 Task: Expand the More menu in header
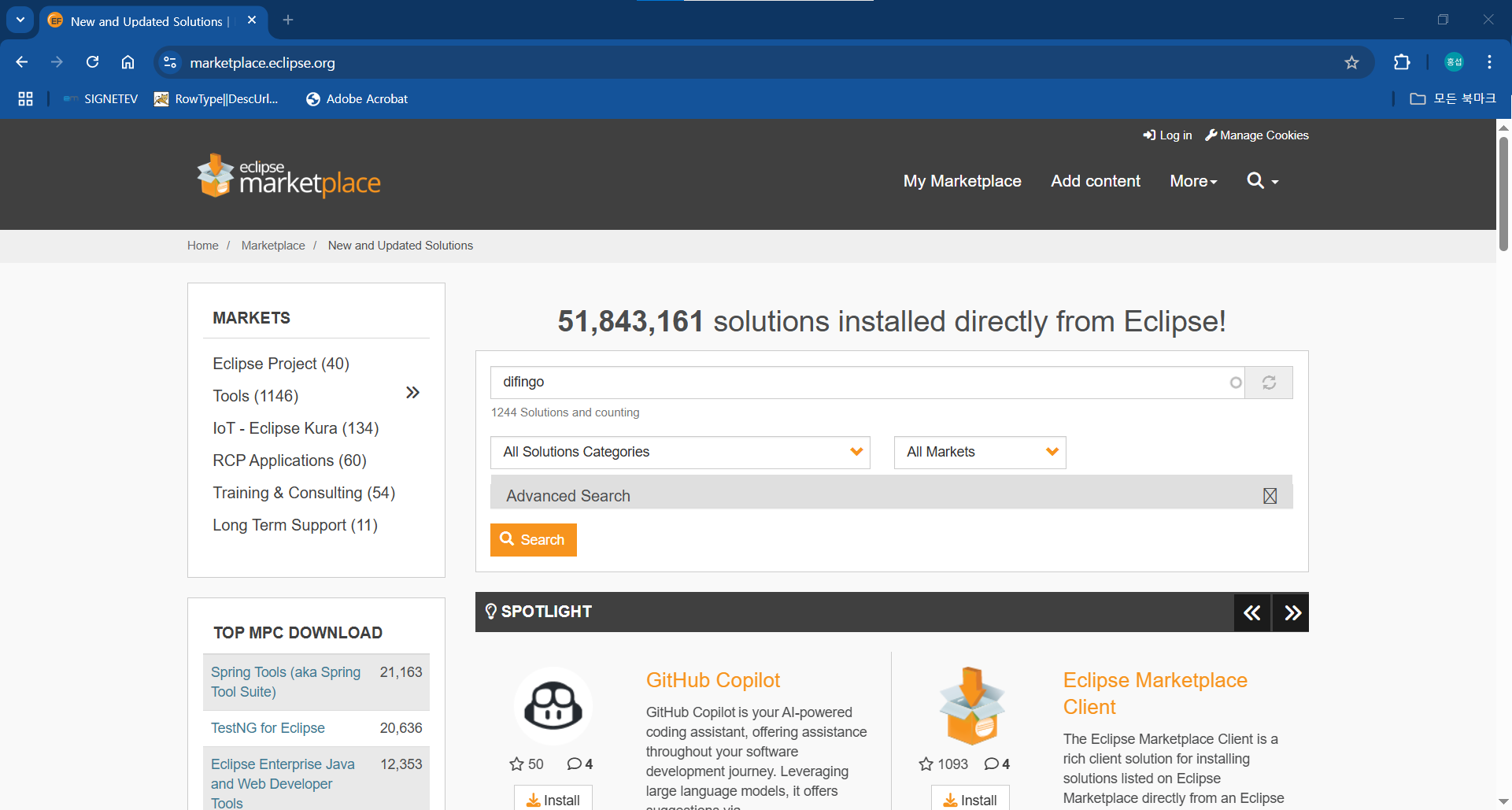coord(1193,181)
